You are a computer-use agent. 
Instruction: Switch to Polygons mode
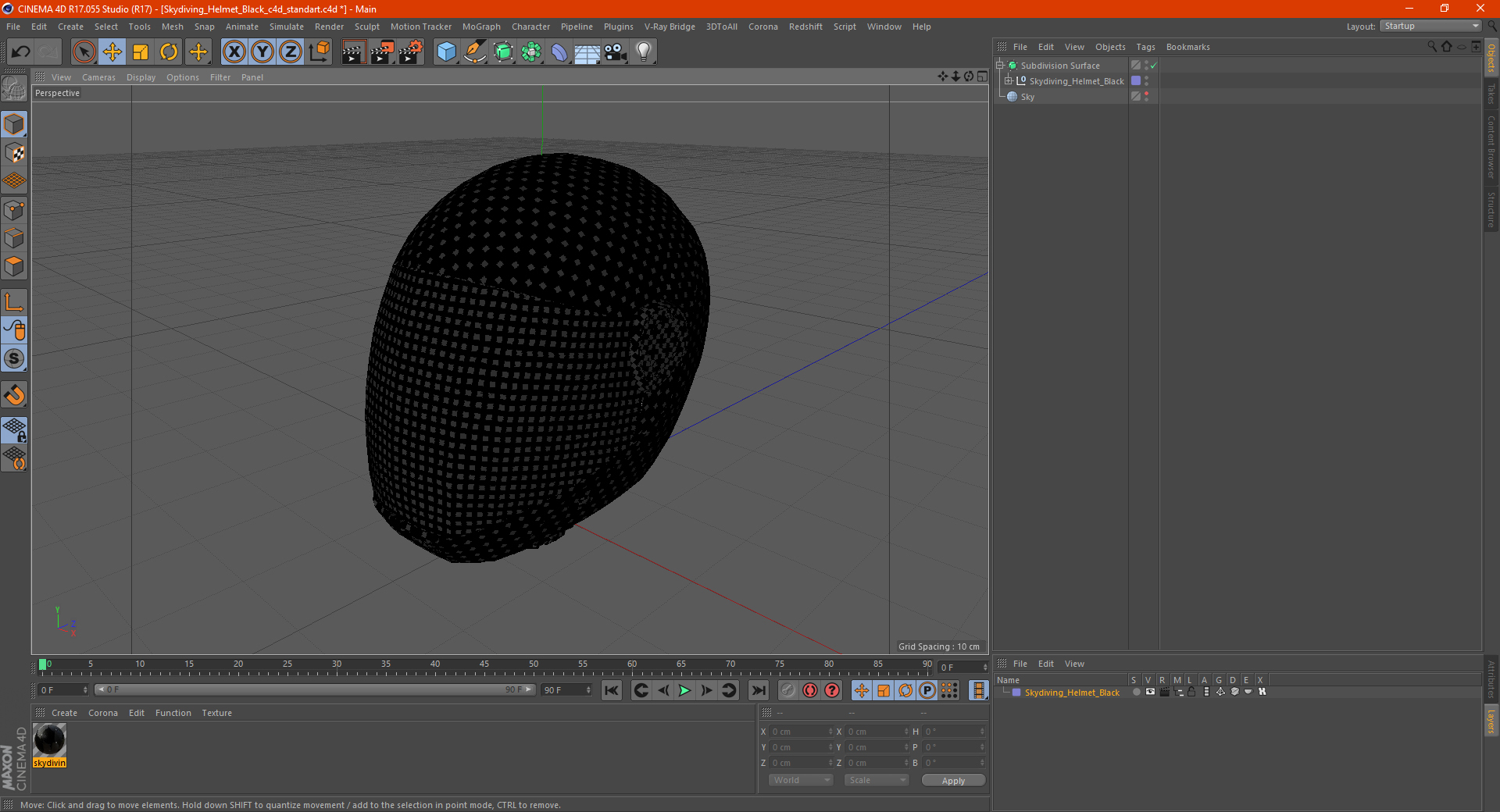[x=14, y=266]
